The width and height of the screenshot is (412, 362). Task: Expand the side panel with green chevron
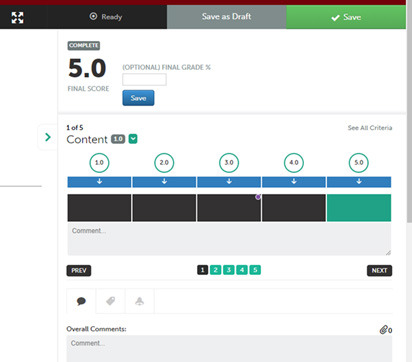coord(48,137)
